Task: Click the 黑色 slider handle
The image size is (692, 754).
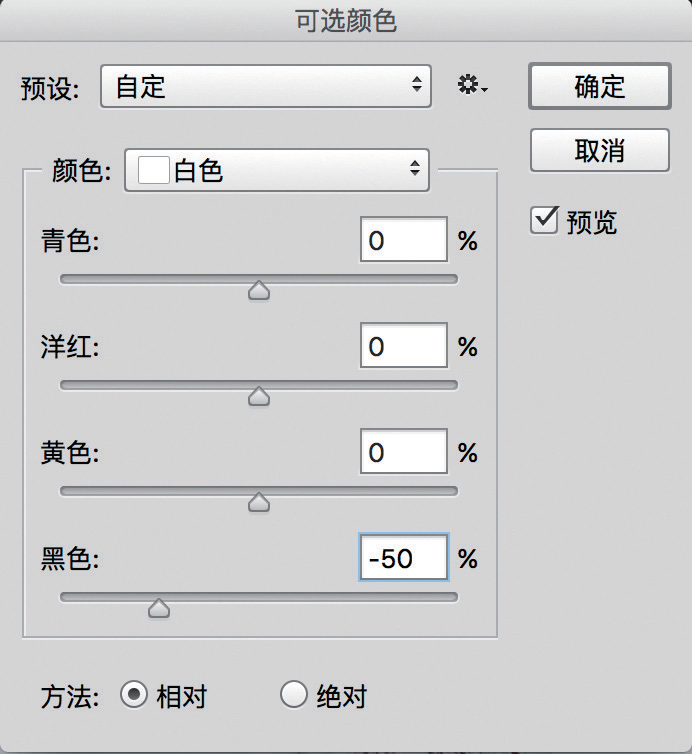Action: (x=158, y=608)
